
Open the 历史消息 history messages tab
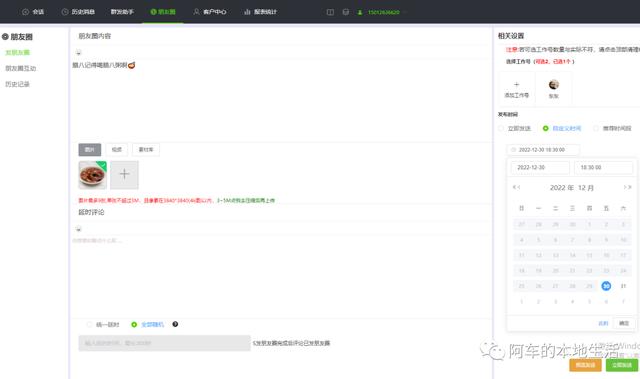[78, 12]
